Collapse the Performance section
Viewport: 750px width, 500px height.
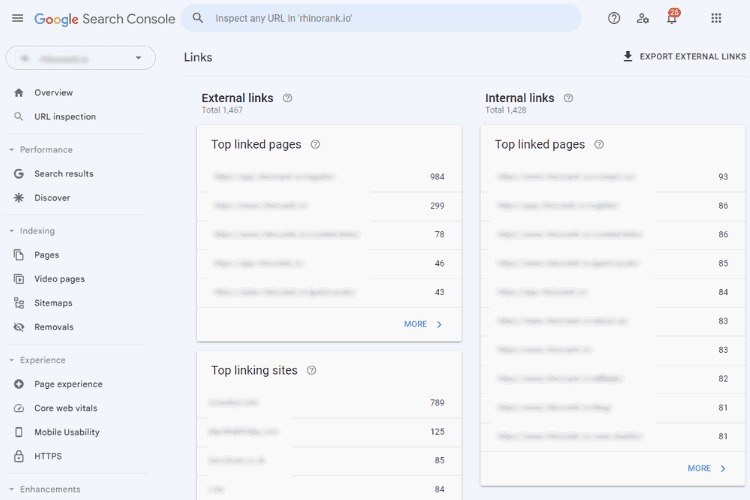pyautogui.click(x=11, y=150)
